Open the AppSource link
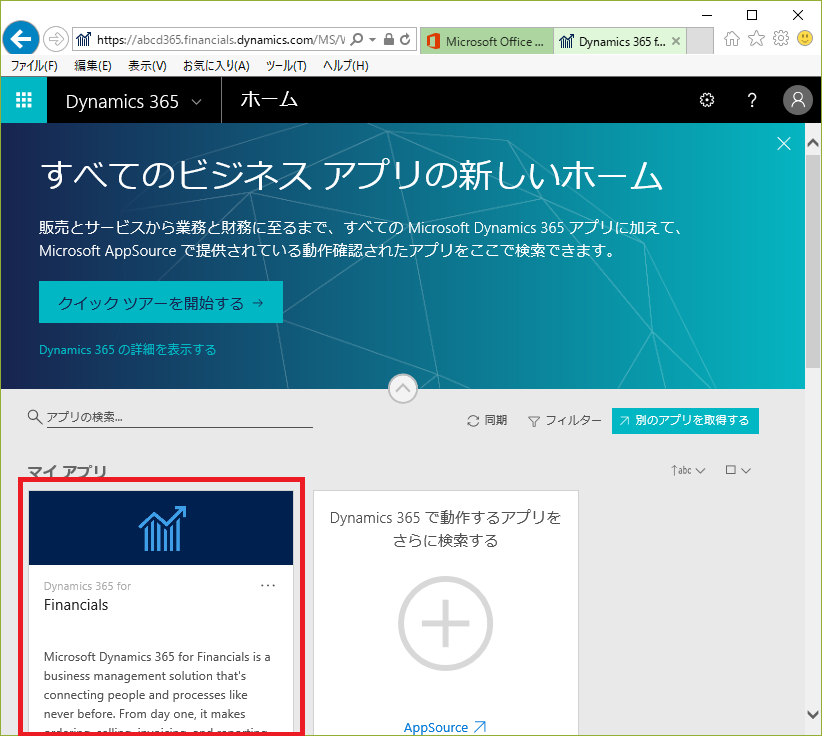 [445, 727]
